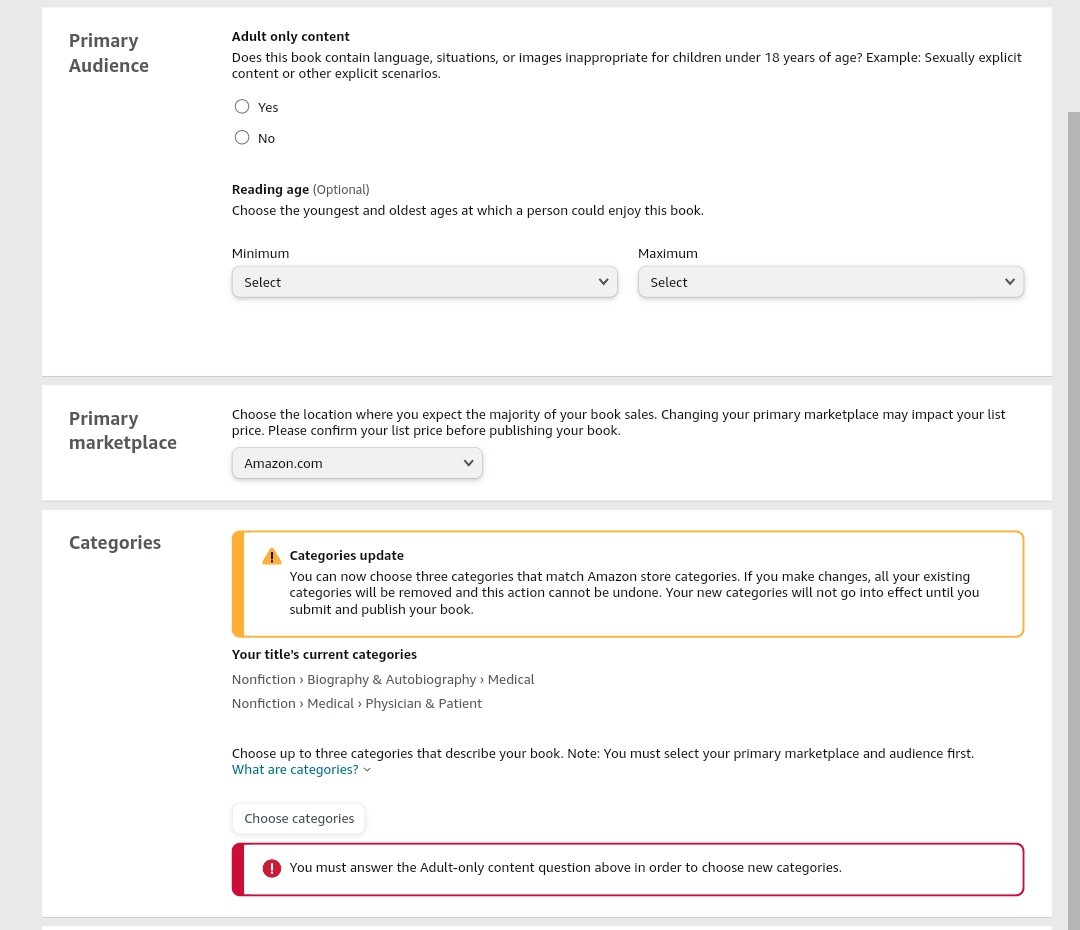Screen dimensions: 1080x930
Task: Click the Choose categories button
Action: (x=299, y=818)
